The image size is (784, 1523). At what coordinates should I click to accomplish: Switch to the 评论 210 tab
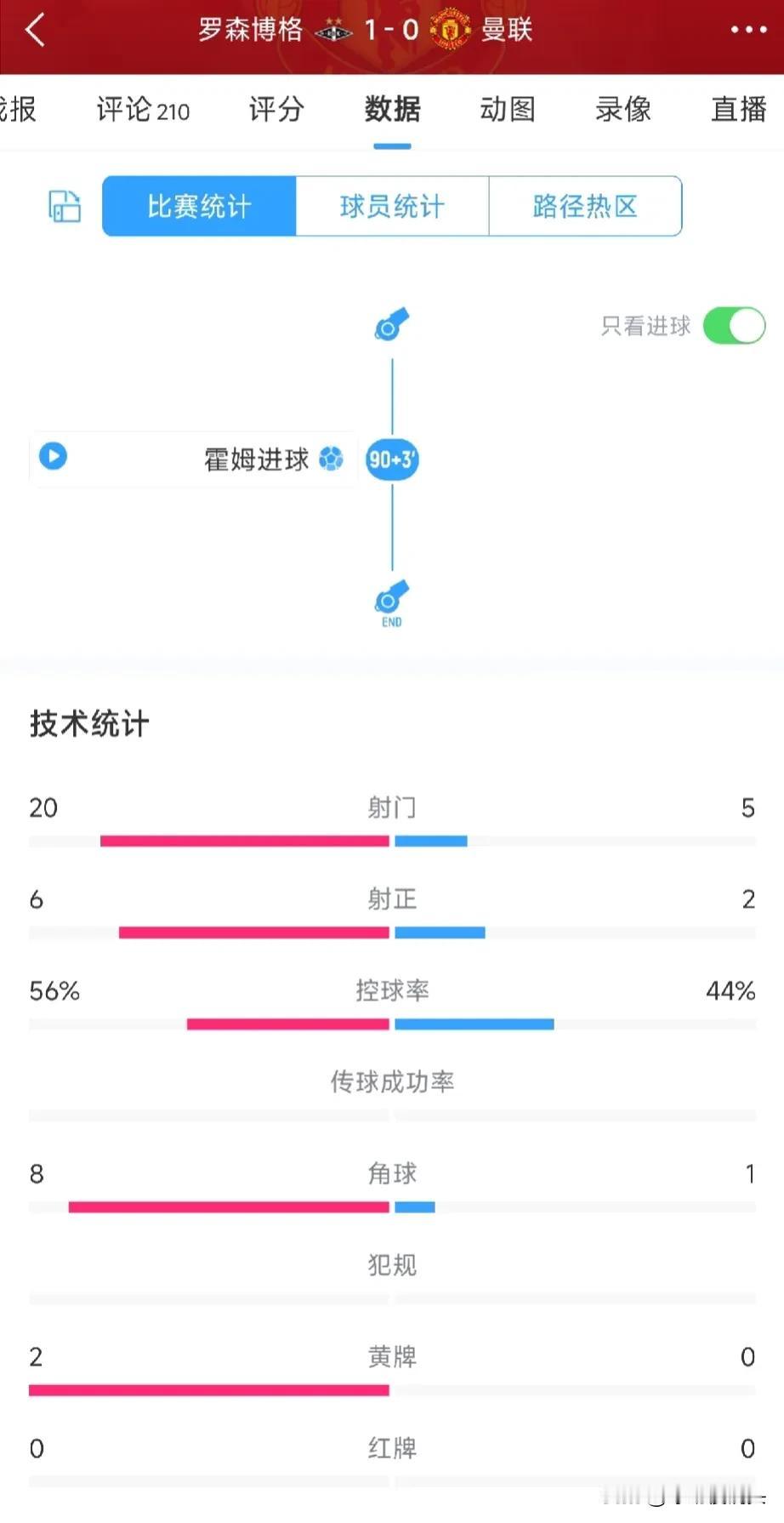click(143, 110)
